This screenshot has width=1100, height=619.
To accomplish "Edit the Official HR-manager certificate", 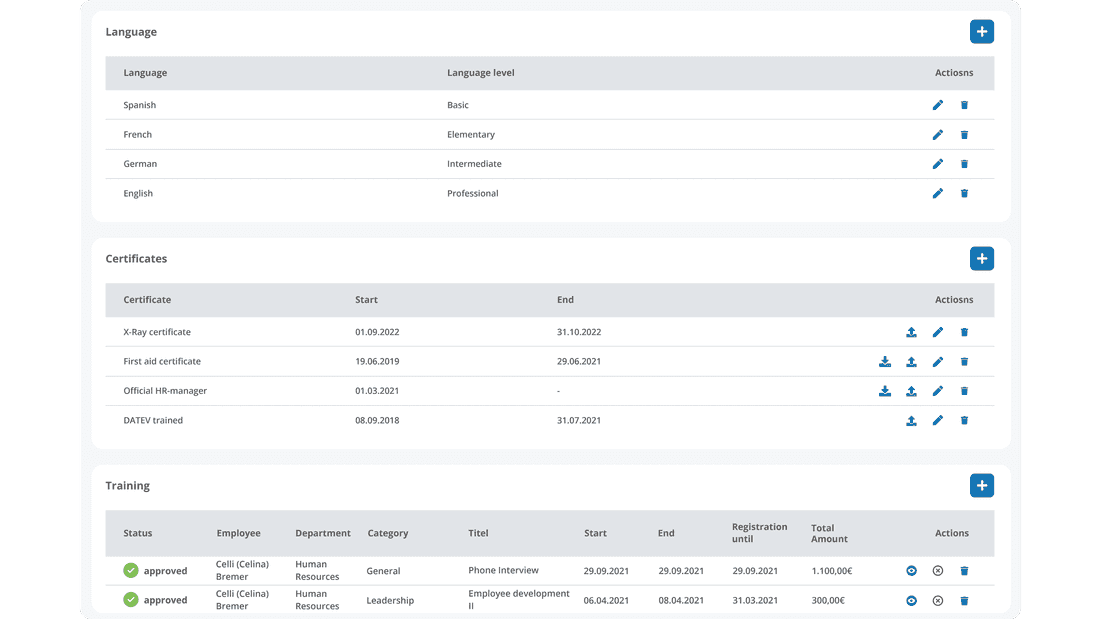I will [938, 390].
